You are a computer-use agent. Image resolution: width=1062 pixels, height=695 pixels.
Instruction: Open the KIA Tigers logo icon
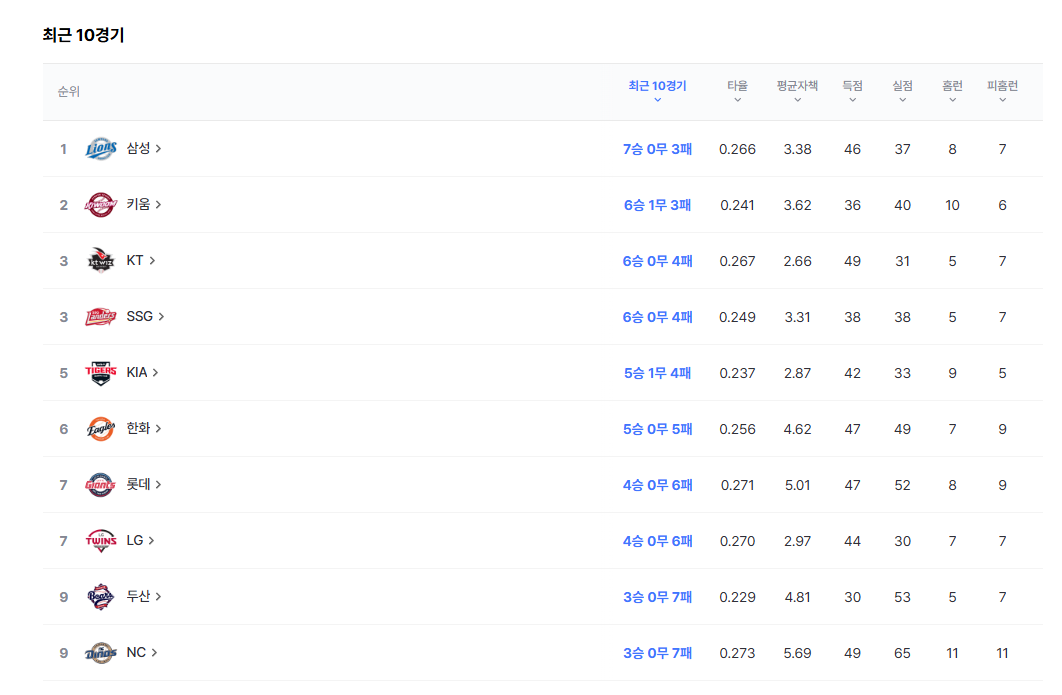pos(101,373)
